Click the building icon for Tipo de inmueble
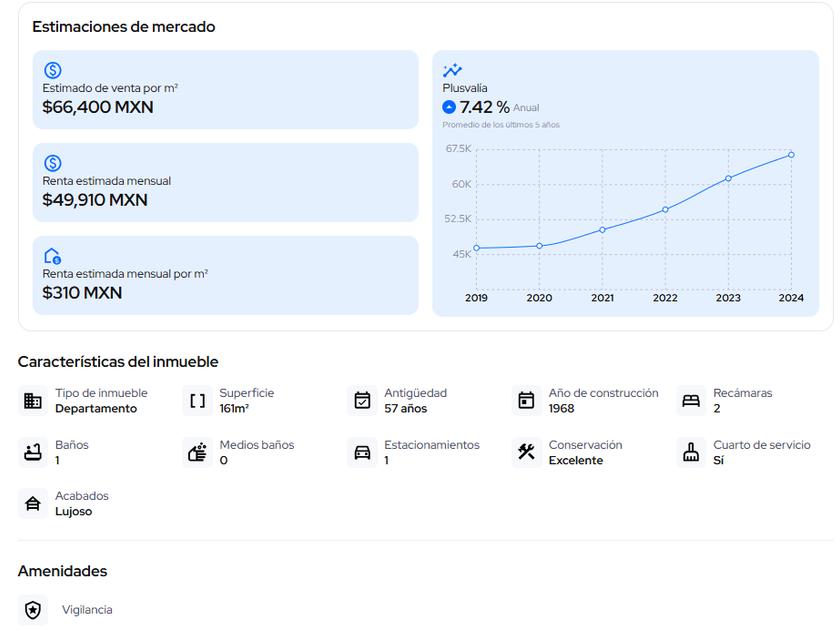The width and height of the screenshot is (840, 630). [33, 401]
